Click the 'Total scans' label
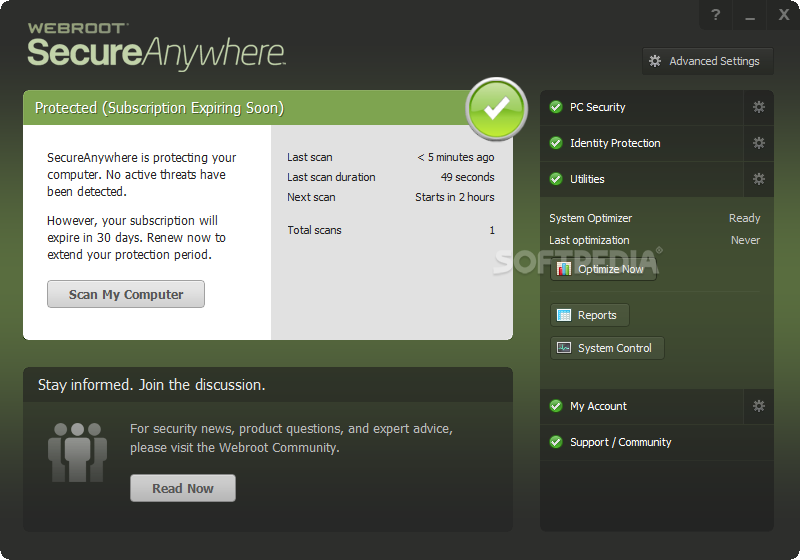The width and height of the screenshot is (800, 560). 314,230
